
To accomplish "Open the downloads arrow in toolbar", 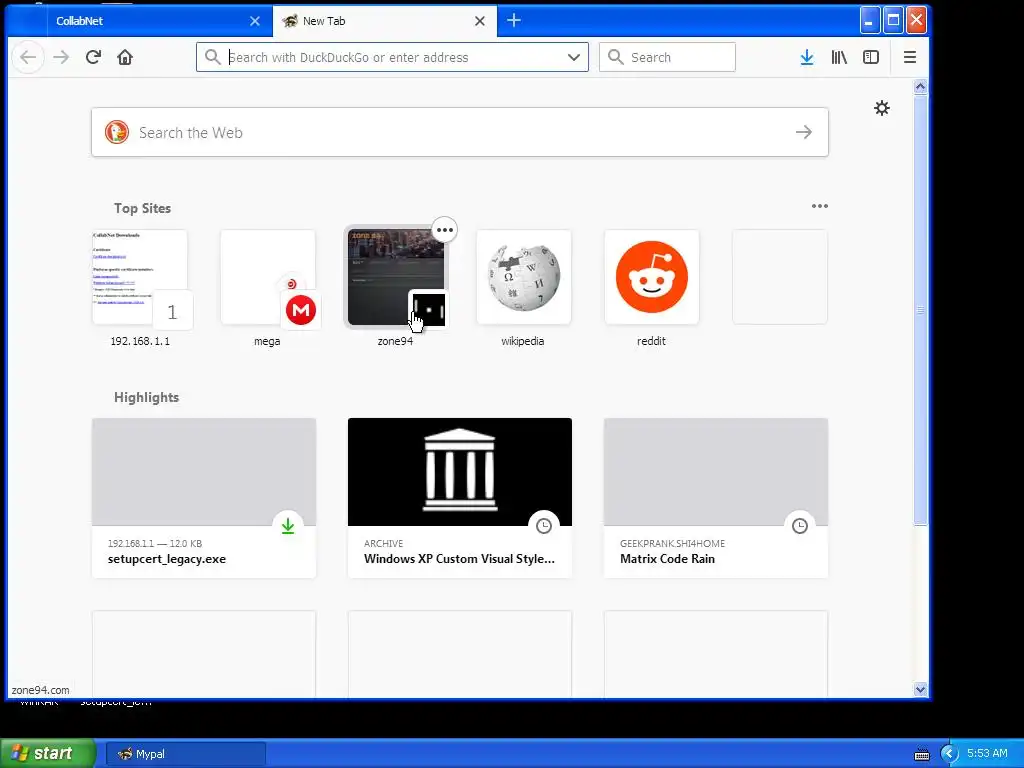I will tap(807, 57).
